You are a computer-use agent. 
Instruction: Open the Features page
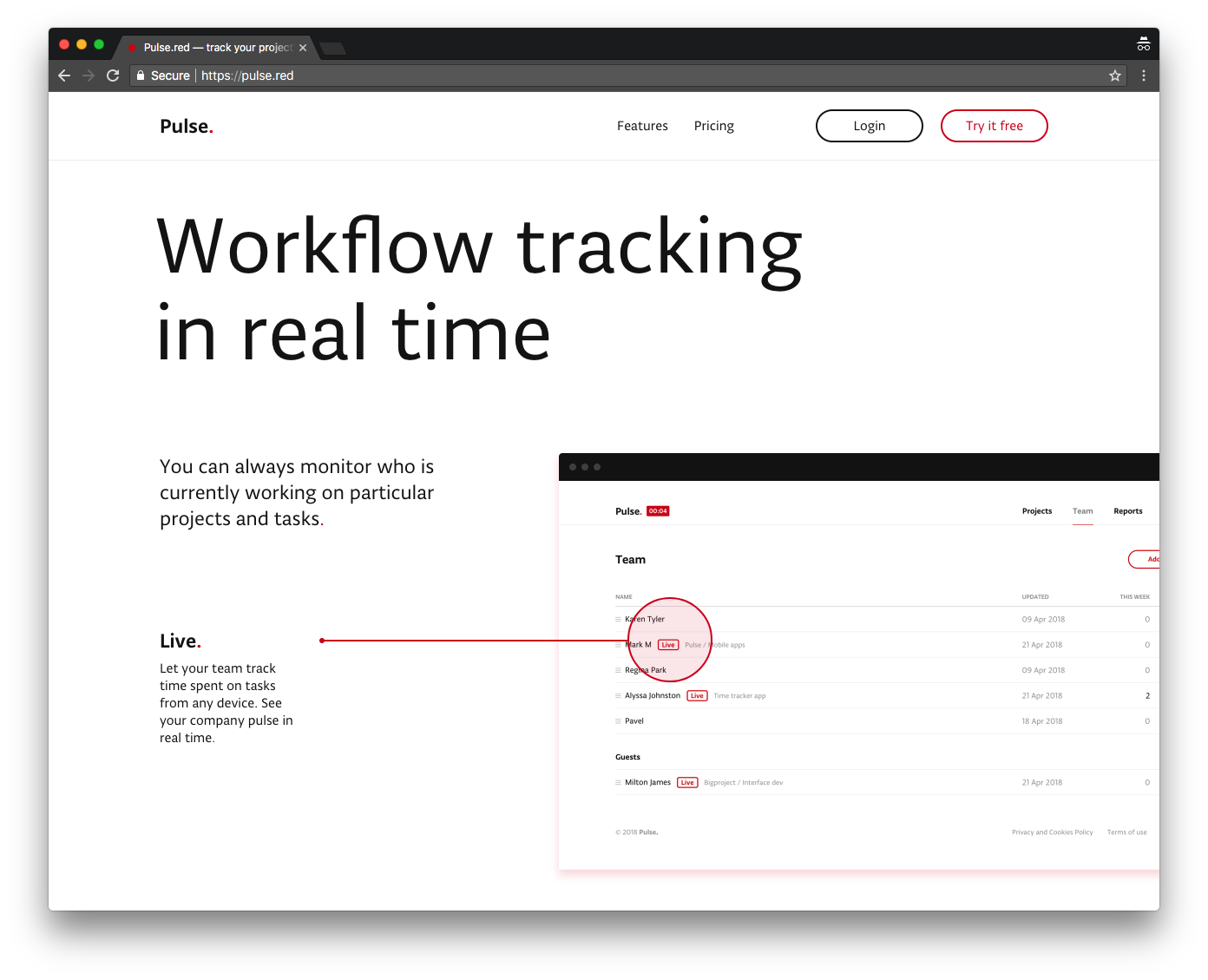(642, 126)
